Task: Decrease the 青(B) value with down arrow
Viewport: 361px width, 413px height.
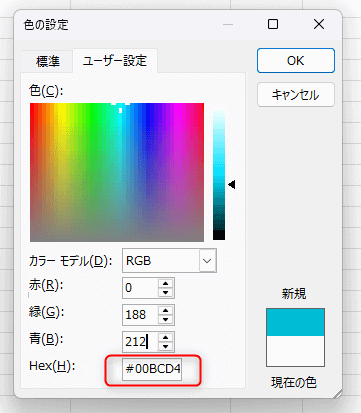Action: click(166, 346)
